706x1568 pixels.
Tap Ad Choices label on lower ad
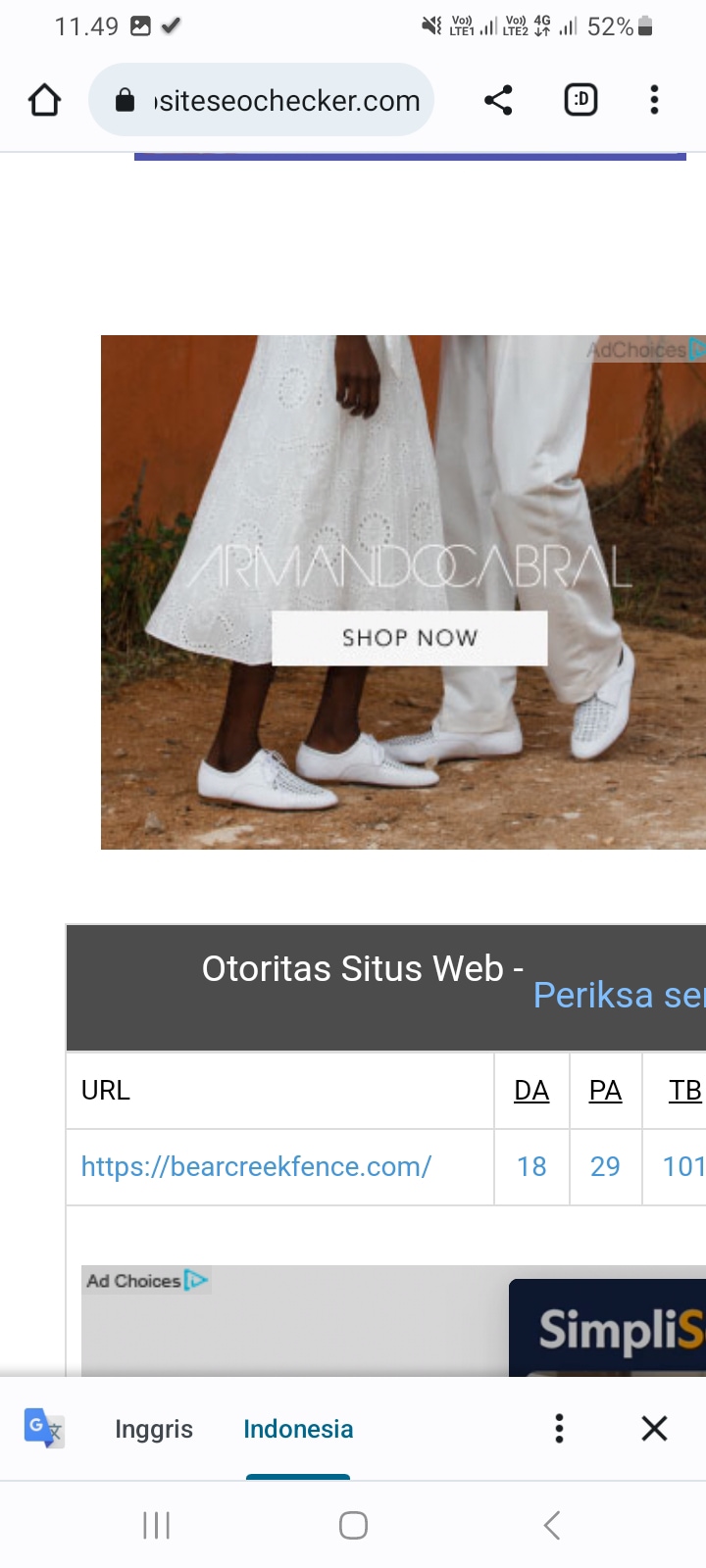146,1281
